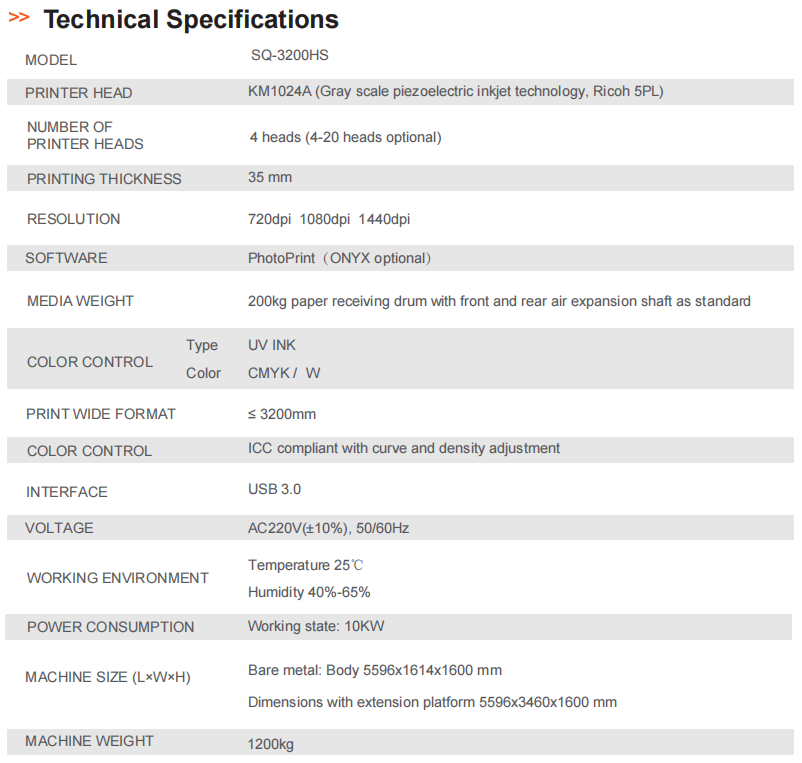Select the USB 3.0 interface value
Screen dimensions: 802x763
[x=274, y=490]
